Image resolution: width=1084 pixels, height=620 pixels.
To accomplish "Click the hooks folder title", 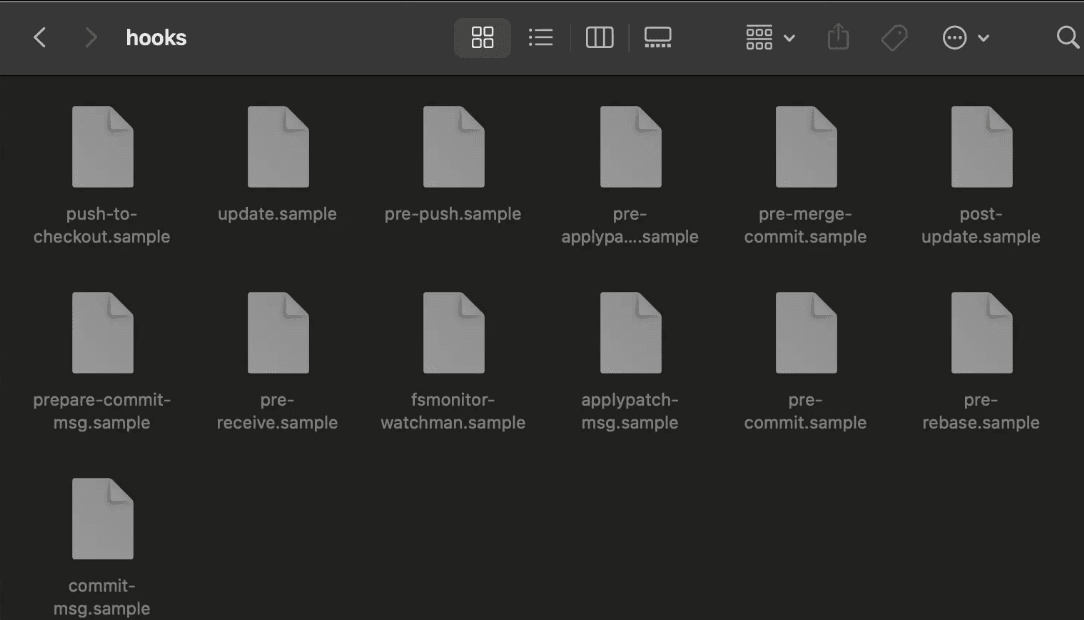I will click(156, 38).
